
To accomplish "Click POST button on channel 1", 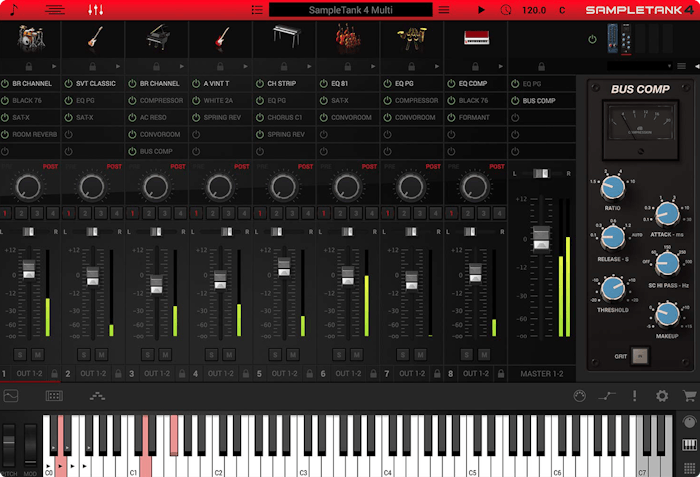I will click(50, 167).
